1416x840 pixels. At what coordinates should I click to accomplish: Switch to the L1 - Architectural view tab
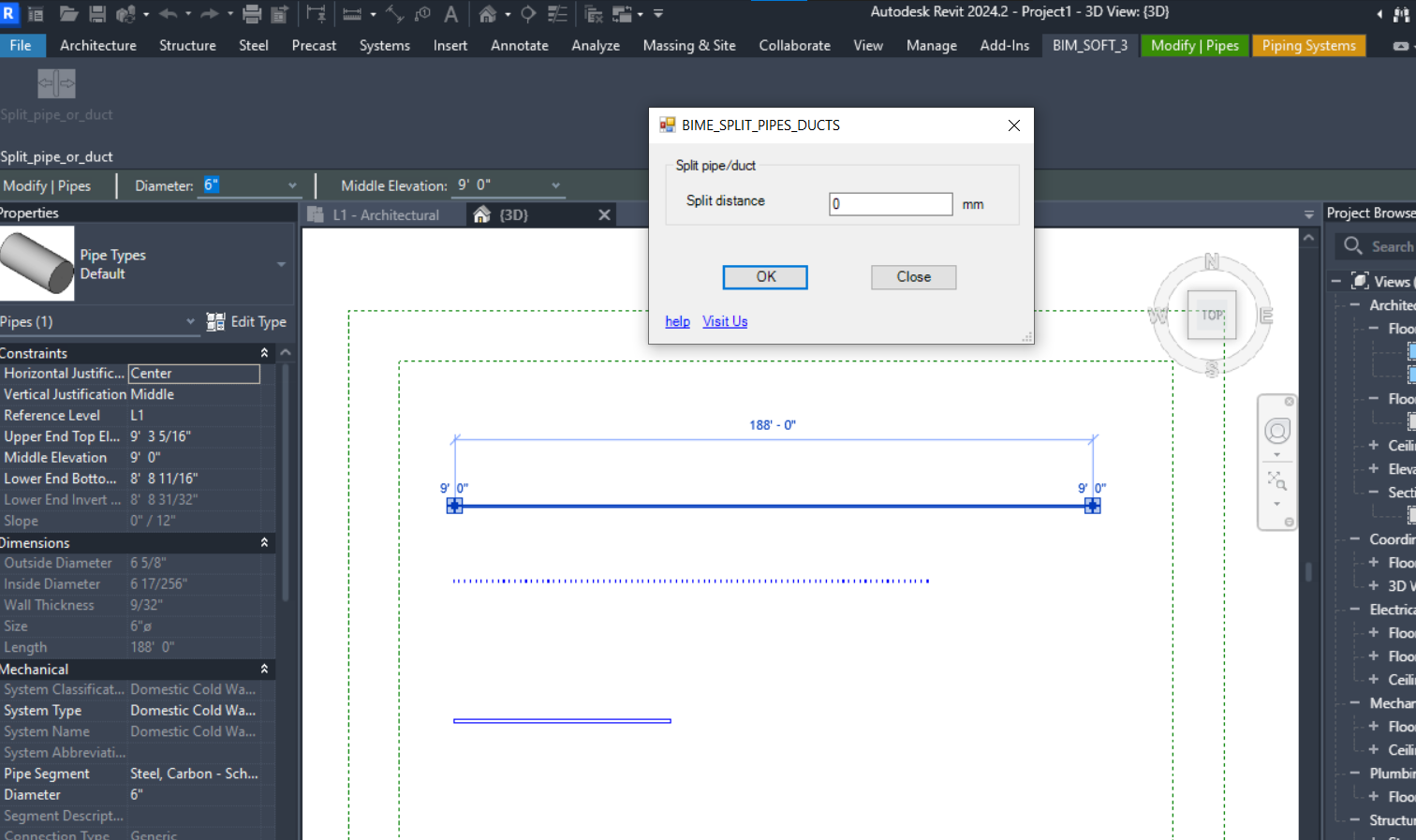pos(385,215)
